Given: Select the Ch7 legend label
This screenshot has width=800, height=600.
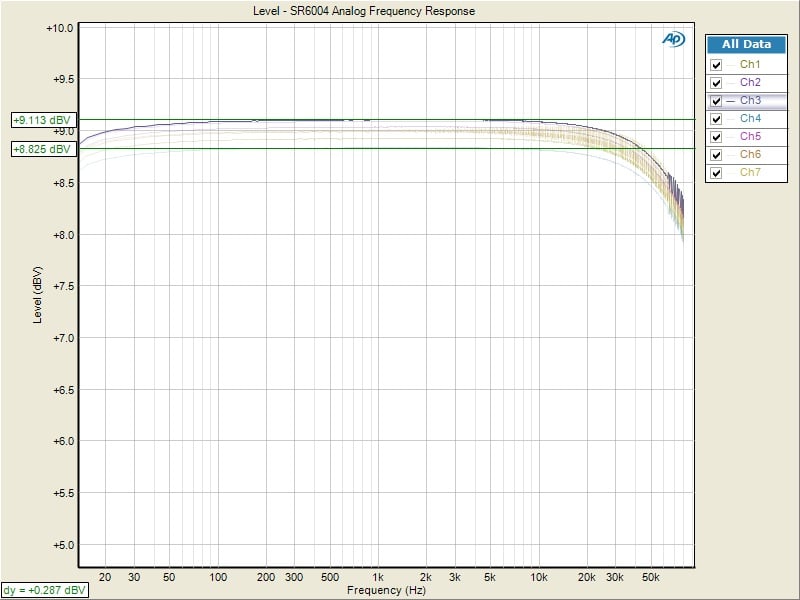Looking at the screenshot, I should pos(750,173).
